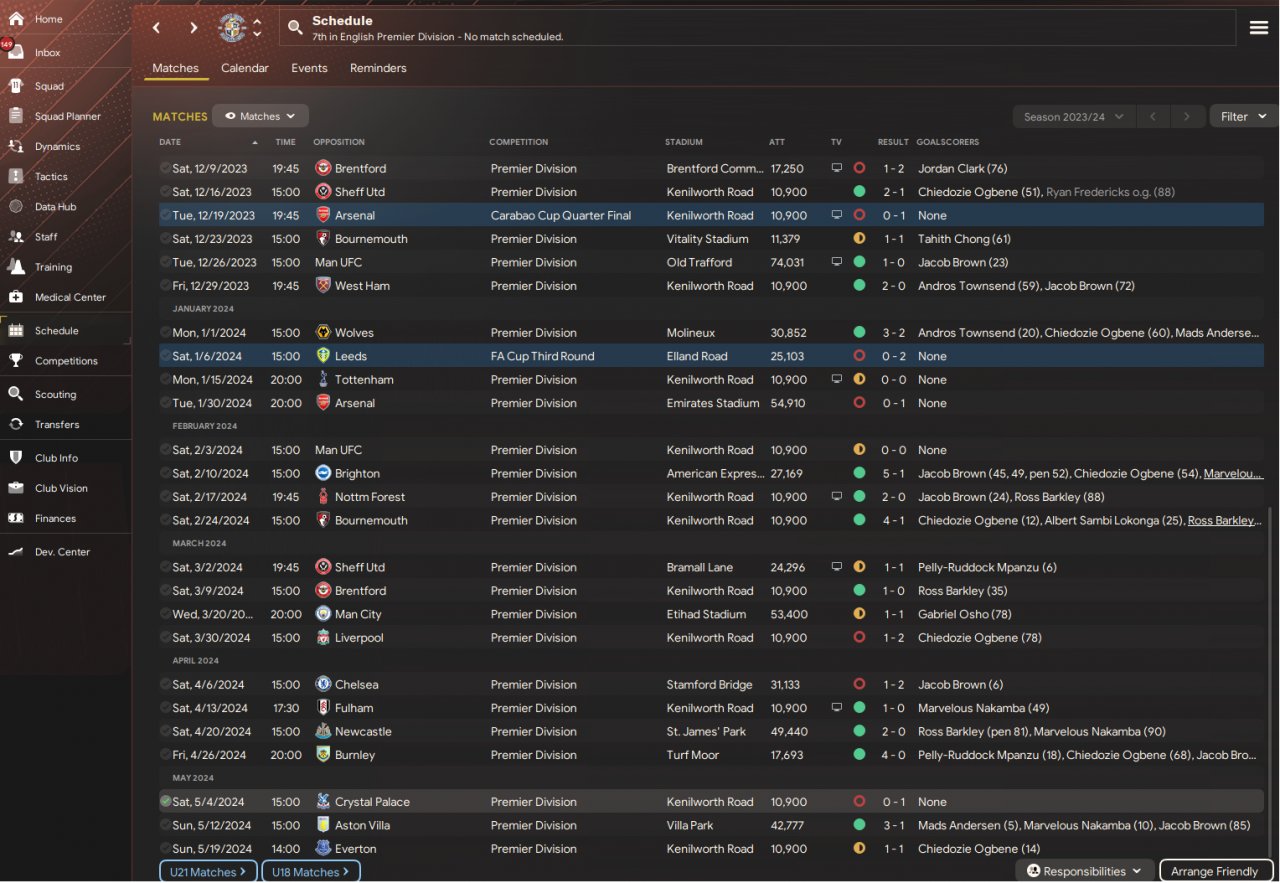Open the Brighton opposition link

357,473
